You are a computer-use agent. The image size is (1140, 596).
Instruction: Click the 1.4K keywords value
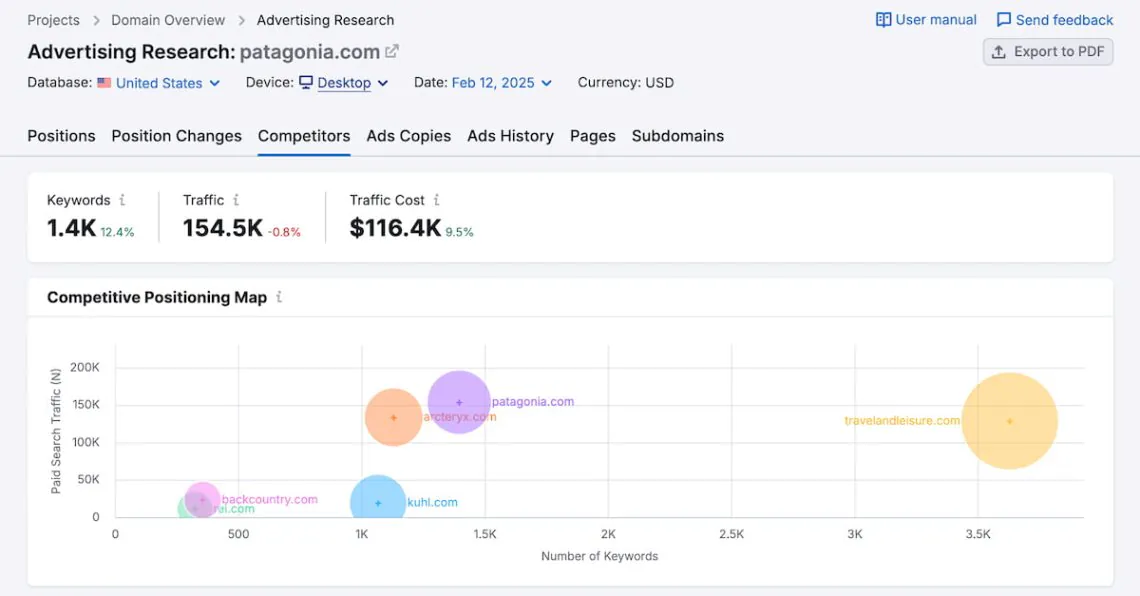(71, 228)
